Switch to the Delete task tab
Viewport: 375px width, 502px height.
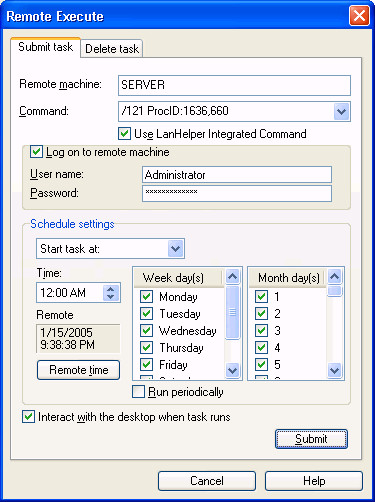[112, 49]
